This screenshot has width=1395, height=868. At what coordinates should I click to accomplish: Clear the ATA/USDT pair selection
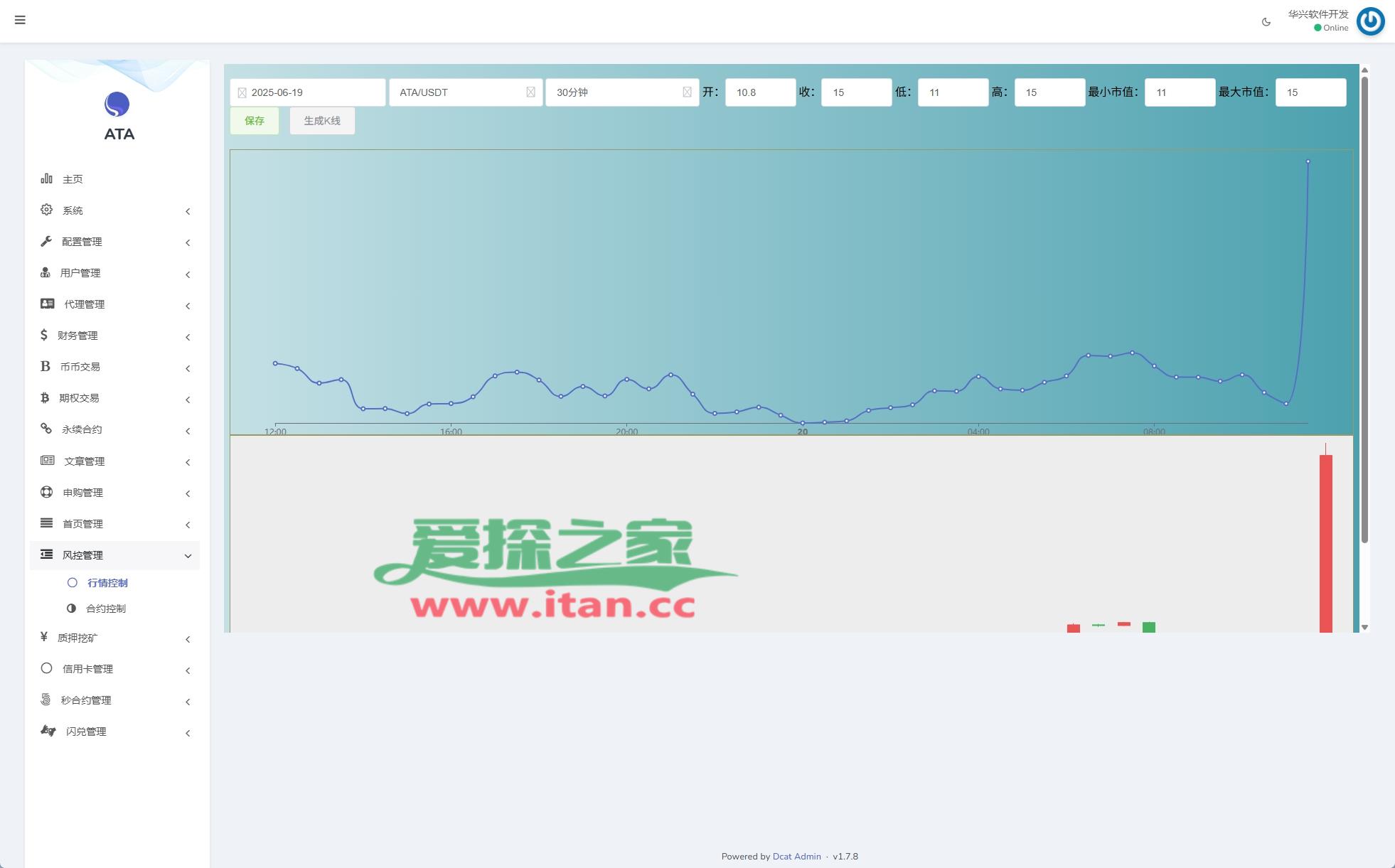[530, 92]
